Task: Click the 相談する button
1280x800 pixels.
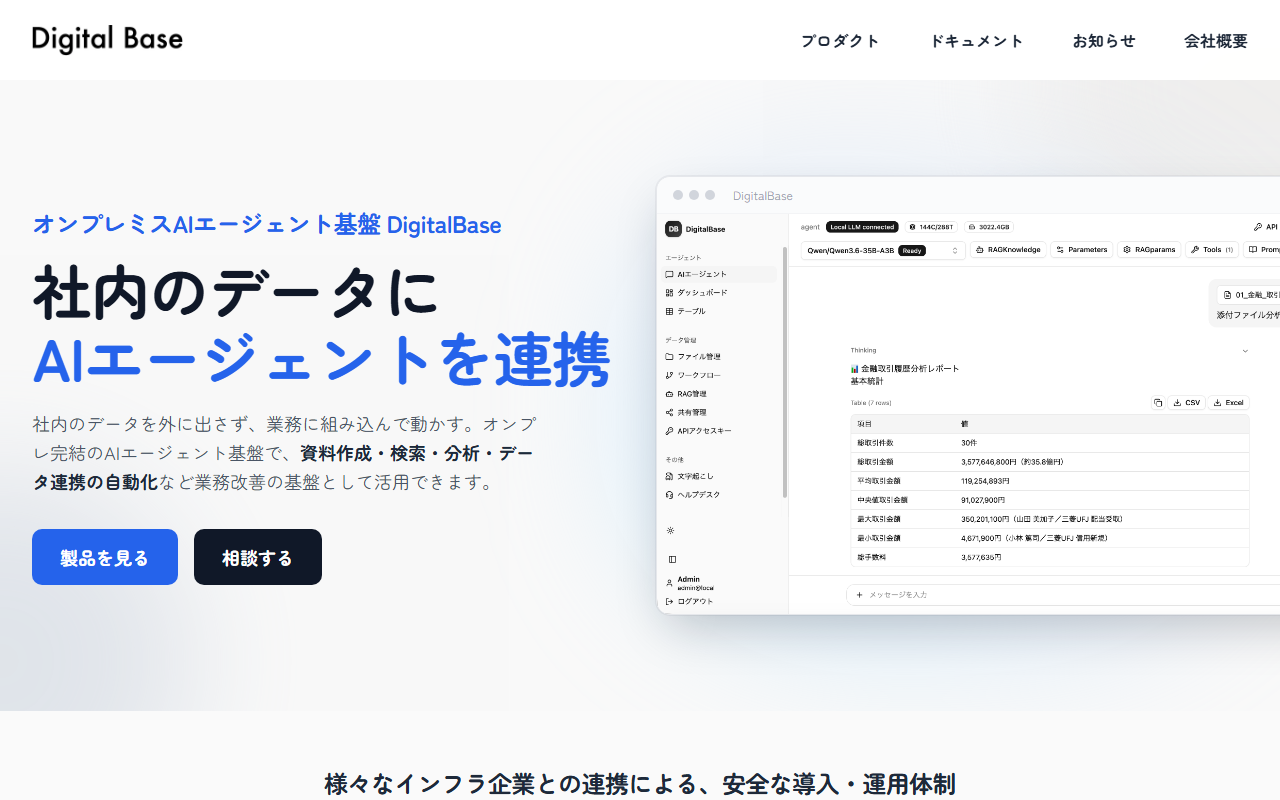Action: point(258,557)
